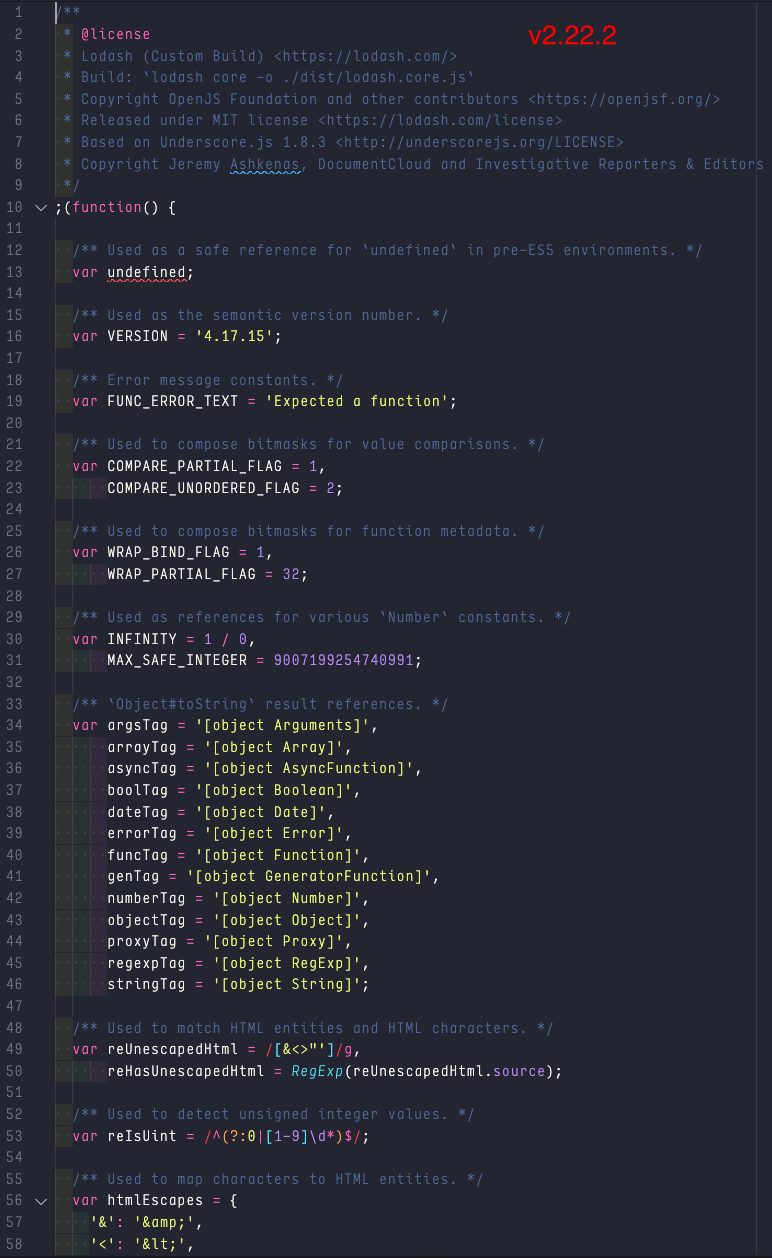Viewport: 772px width, 1258px height.
Task: Click the reHasUnescapedHtml variable name
Action: pyautogui.click(x=185, y=1072)
